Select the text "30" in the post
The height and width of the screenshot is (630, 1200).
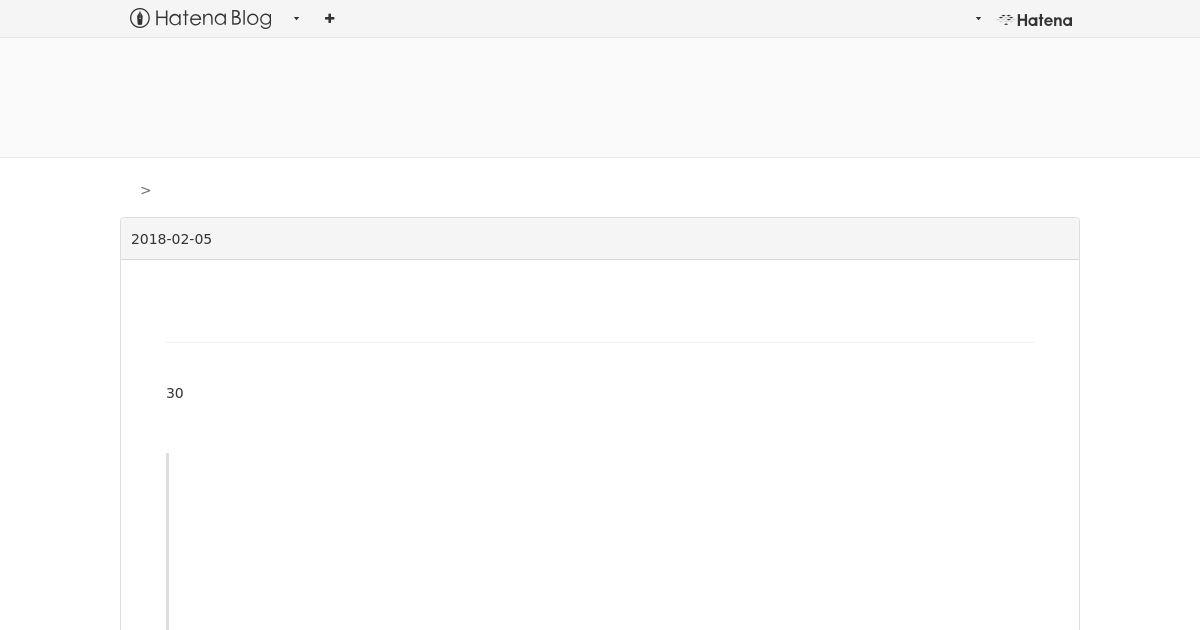click(x=175, y=393)
